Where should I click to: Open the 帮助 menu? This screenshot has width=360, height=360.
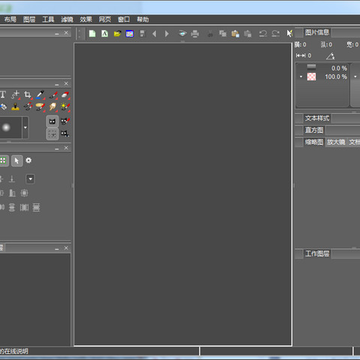pyautogui.click(x=143, y=19)
